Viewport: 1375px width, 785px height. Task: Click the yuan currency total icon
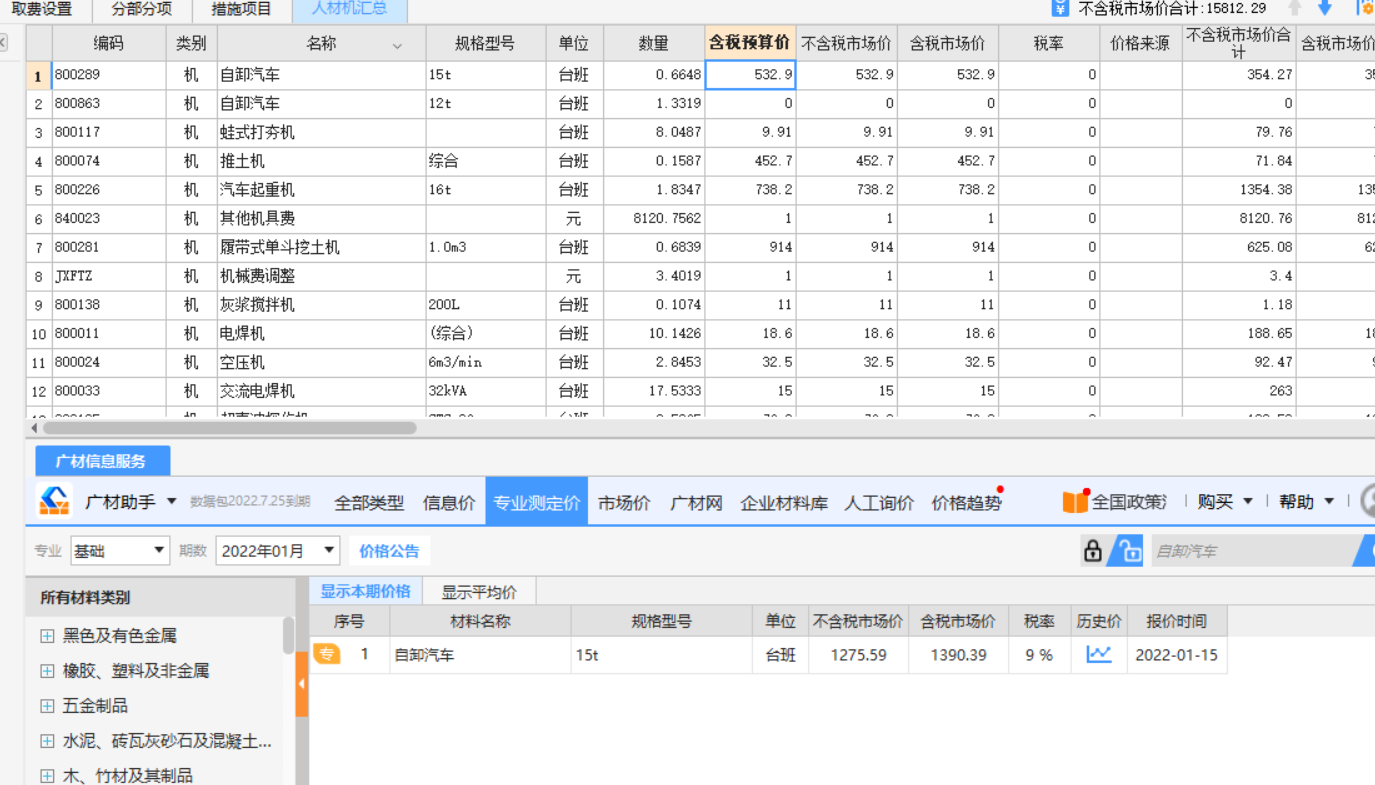pyautogui.click(x=1060, y=8)
